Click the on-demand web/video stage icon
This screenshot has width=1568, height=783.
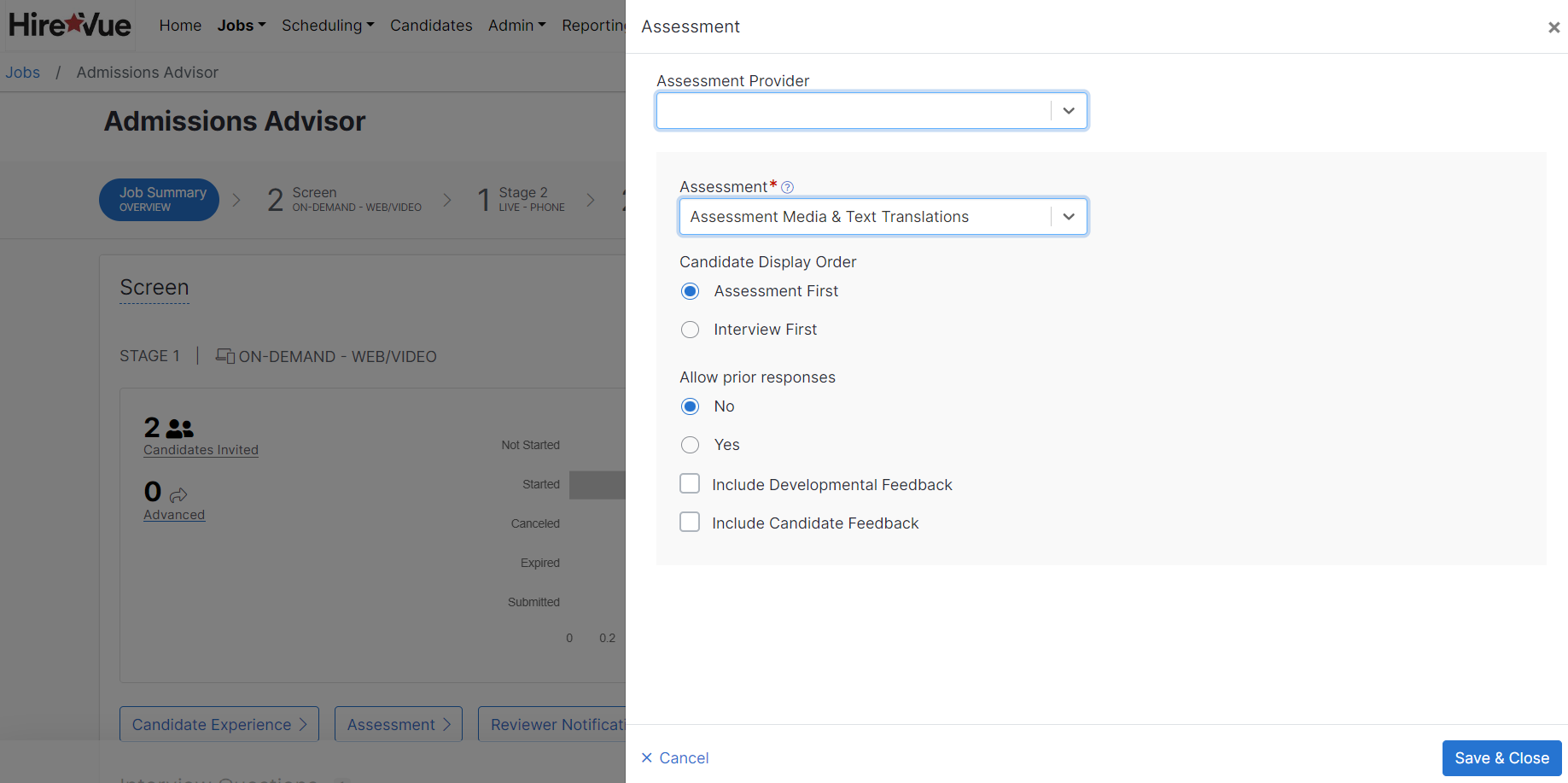(225, 356)
